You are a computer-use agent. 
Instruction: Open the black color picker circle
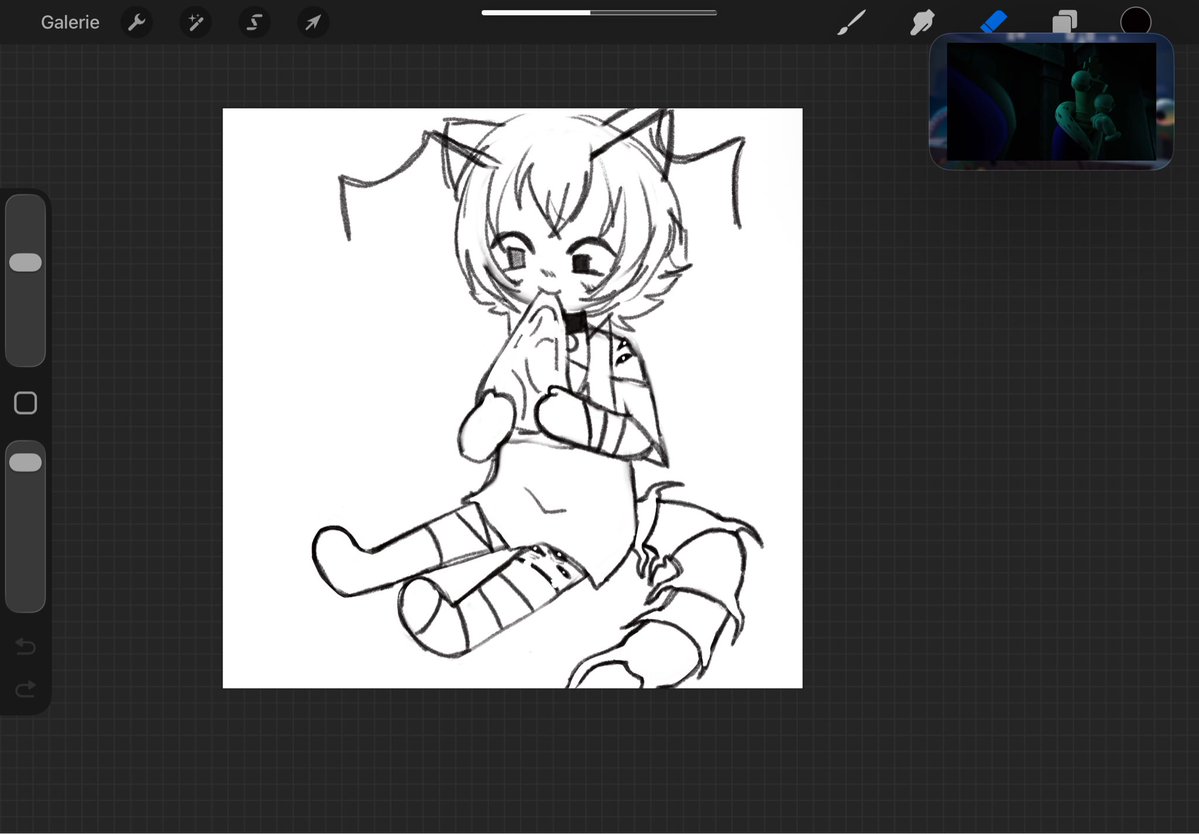(x=1136, y=21)
